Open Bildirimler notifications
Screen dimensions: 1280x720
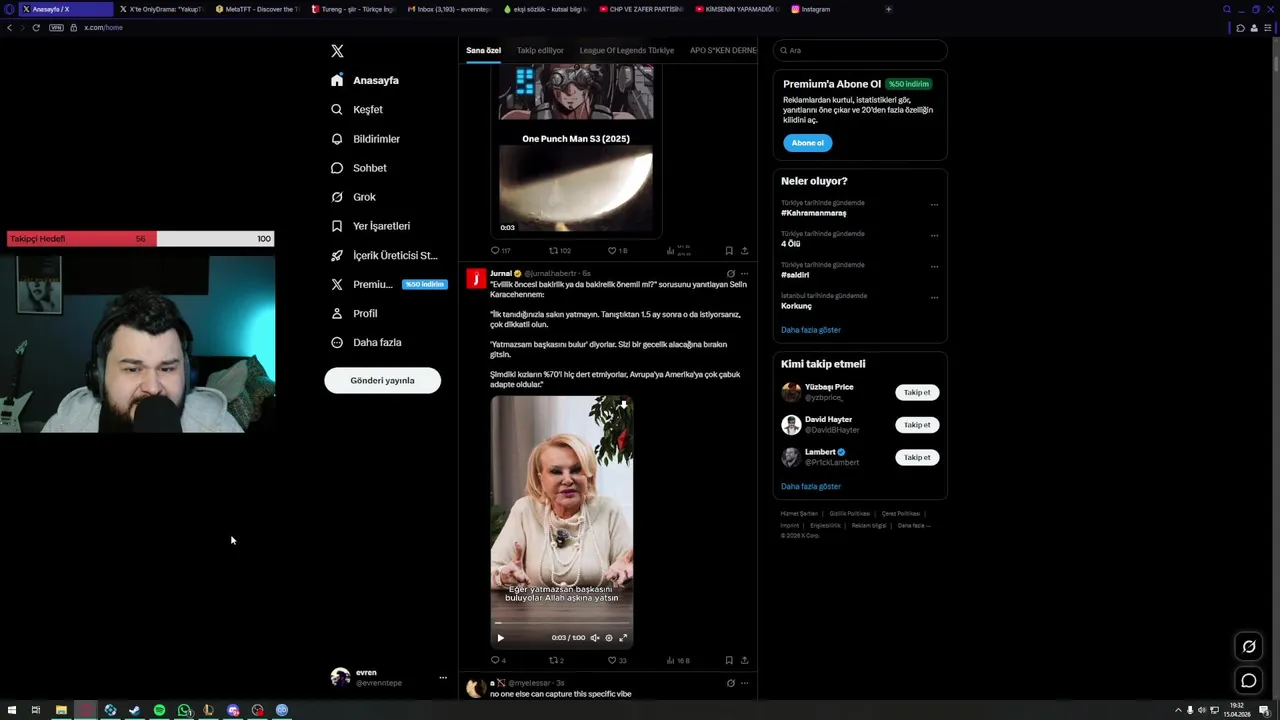[365, 139]
